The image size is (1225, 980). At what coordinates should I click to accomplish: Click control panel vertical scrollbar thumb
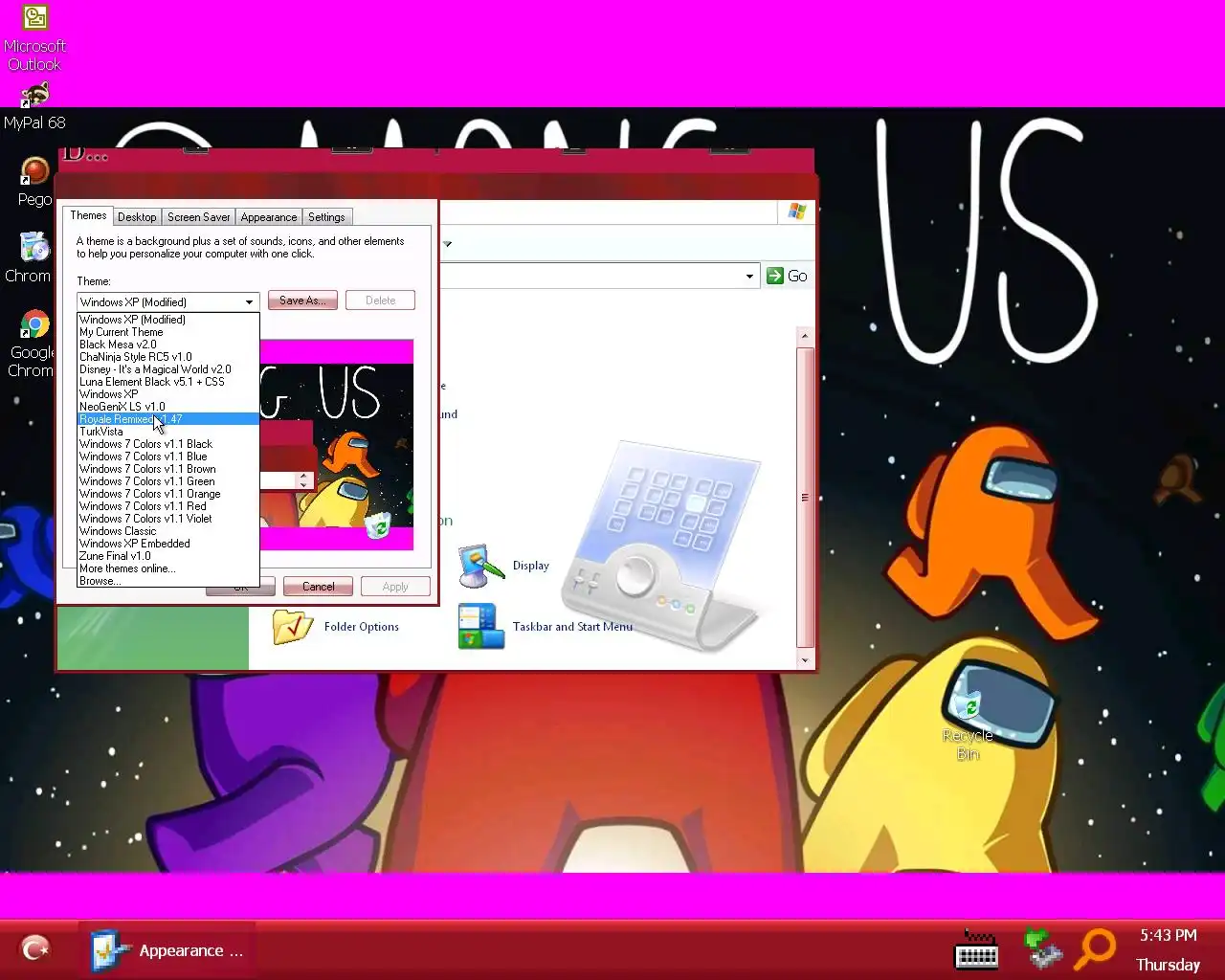[x=805, y=498]
